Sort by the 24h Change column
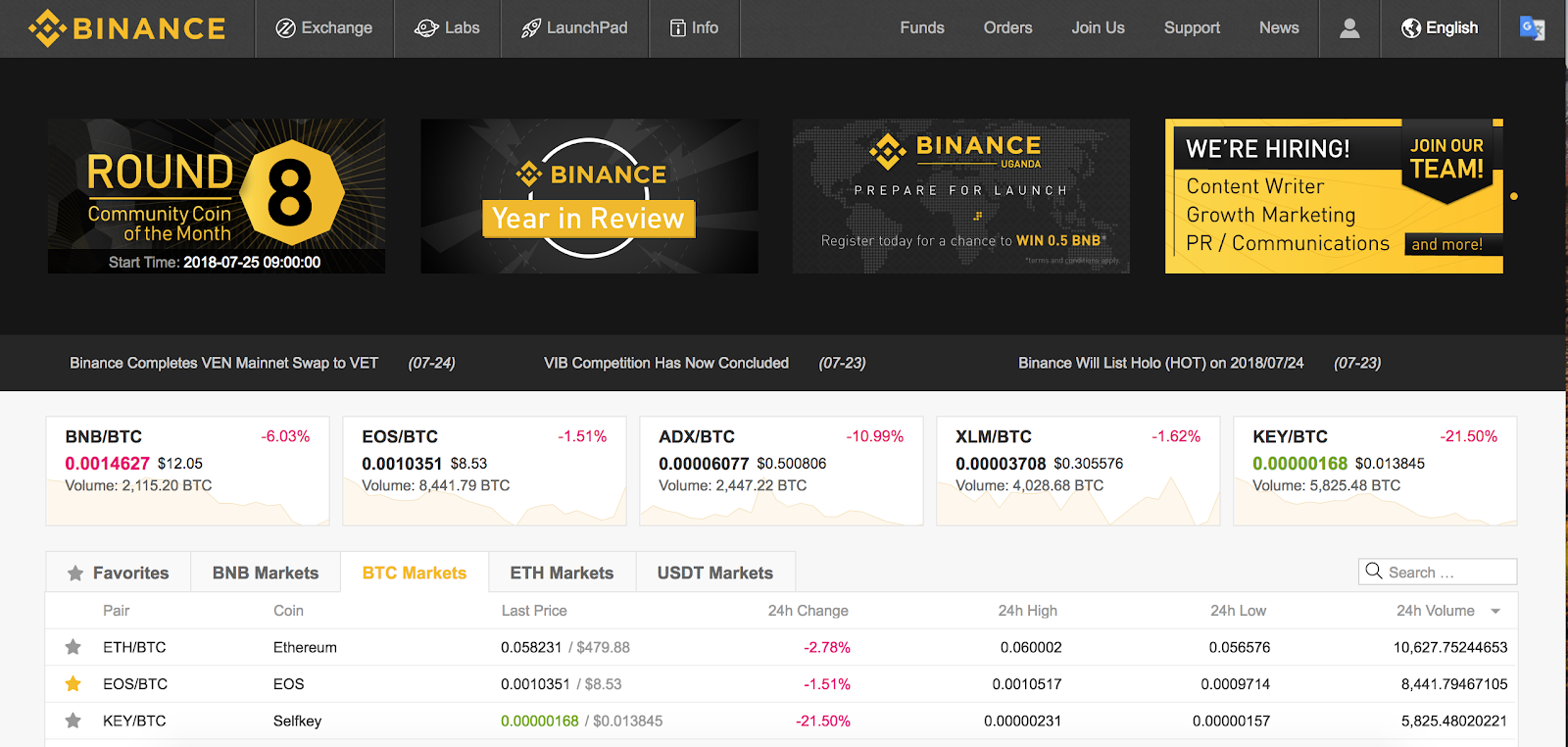Image resolution: width=1568 pixels, height=747 pixels. (808, 611)
